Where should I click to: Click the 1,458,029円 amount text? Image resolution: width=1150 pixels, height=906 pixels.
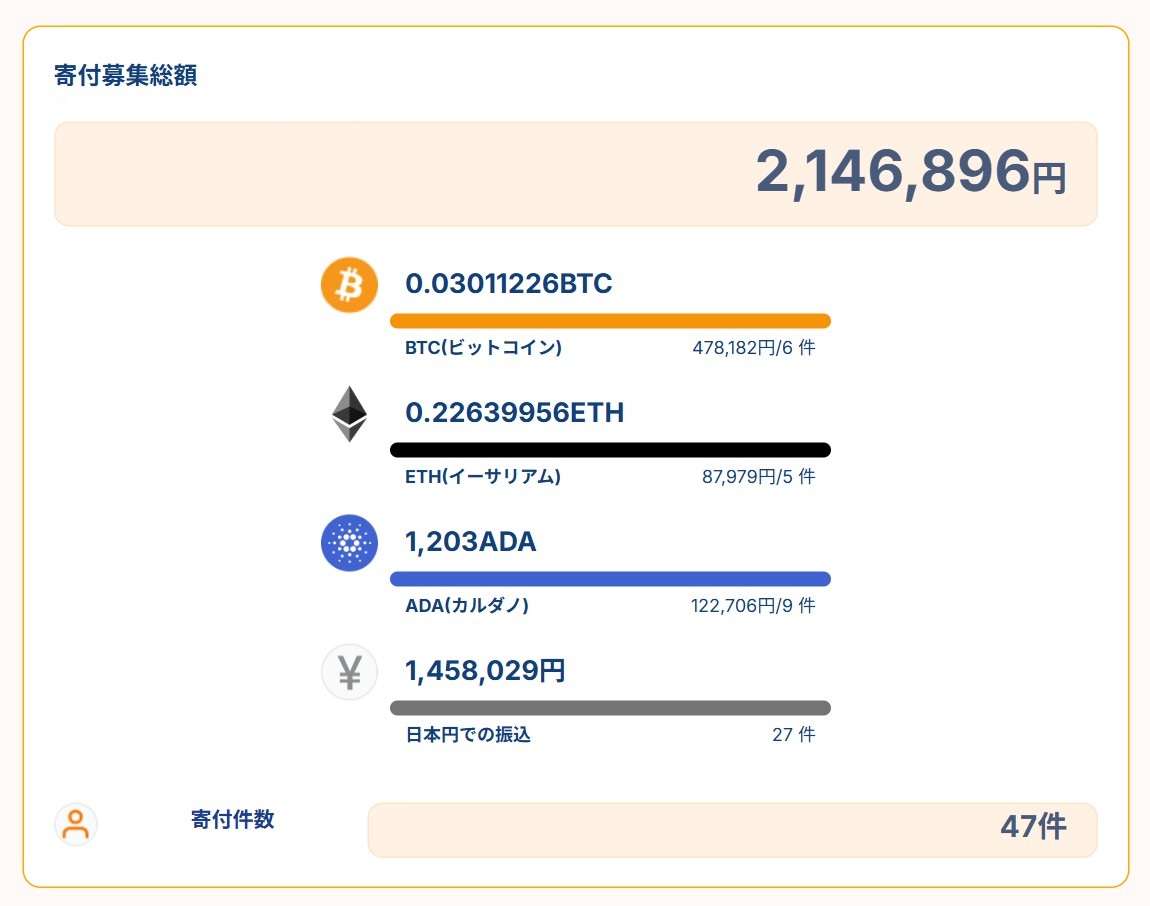(485, 671)
